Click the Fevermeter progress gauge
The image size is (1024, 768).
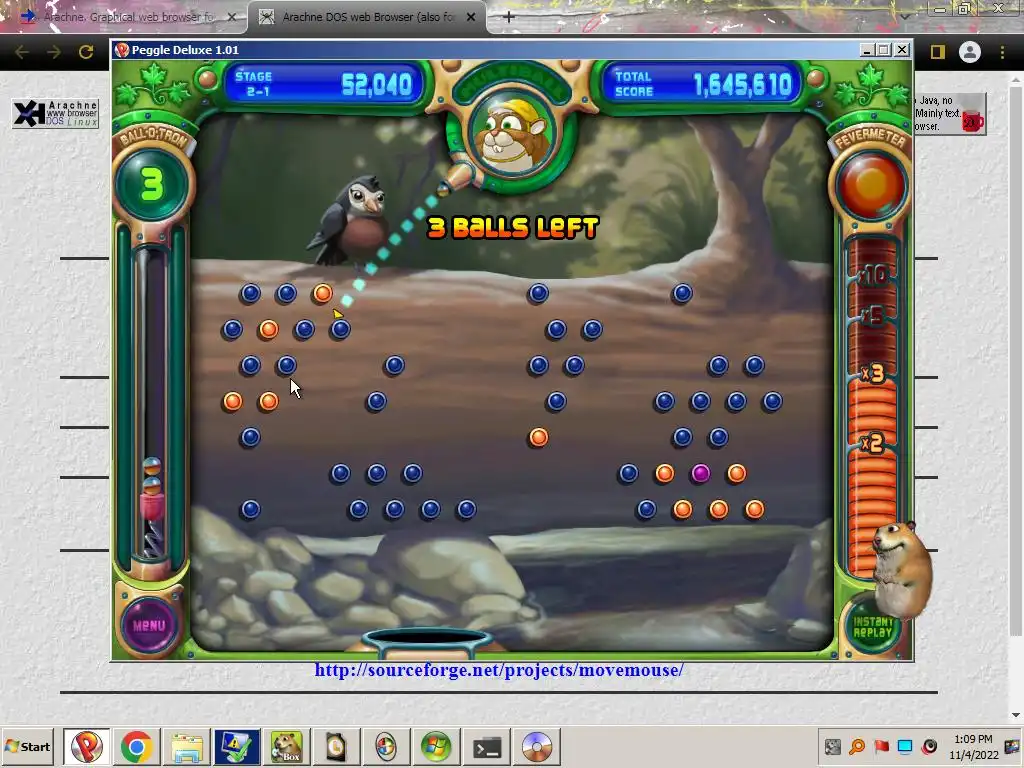point(872,408)
